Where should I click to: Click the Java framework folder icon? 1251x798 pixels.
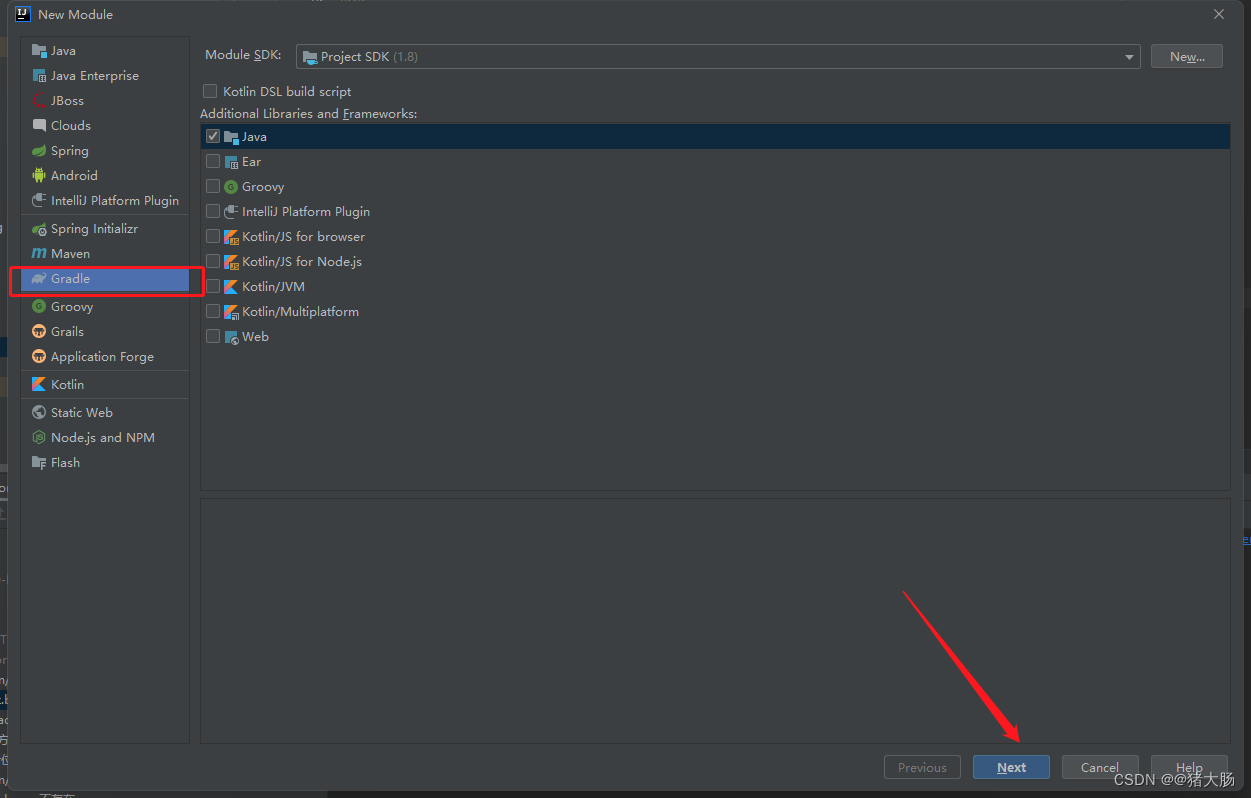[232, 137]
